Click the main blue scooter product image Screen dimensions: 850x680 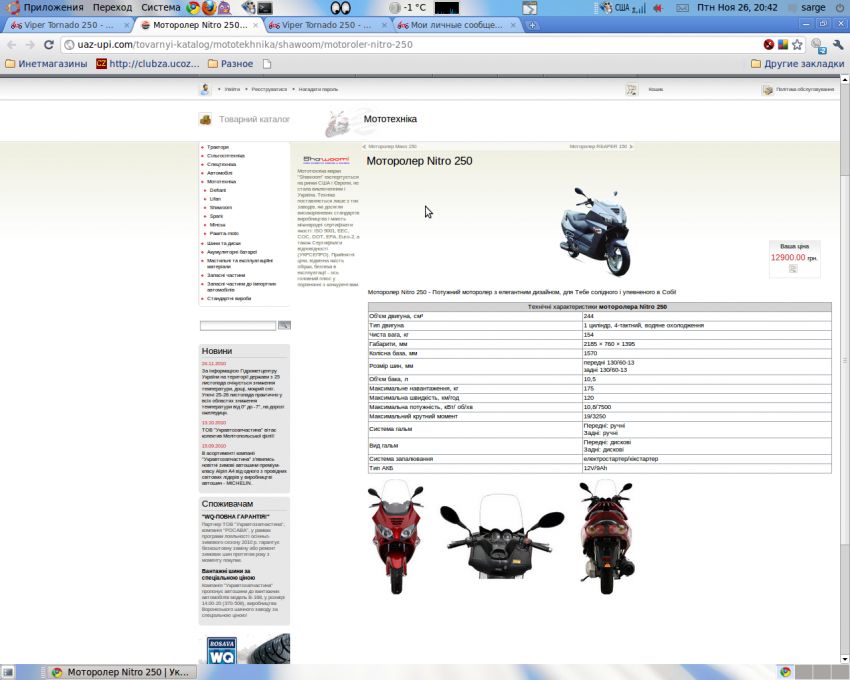(x=595, y=232)
